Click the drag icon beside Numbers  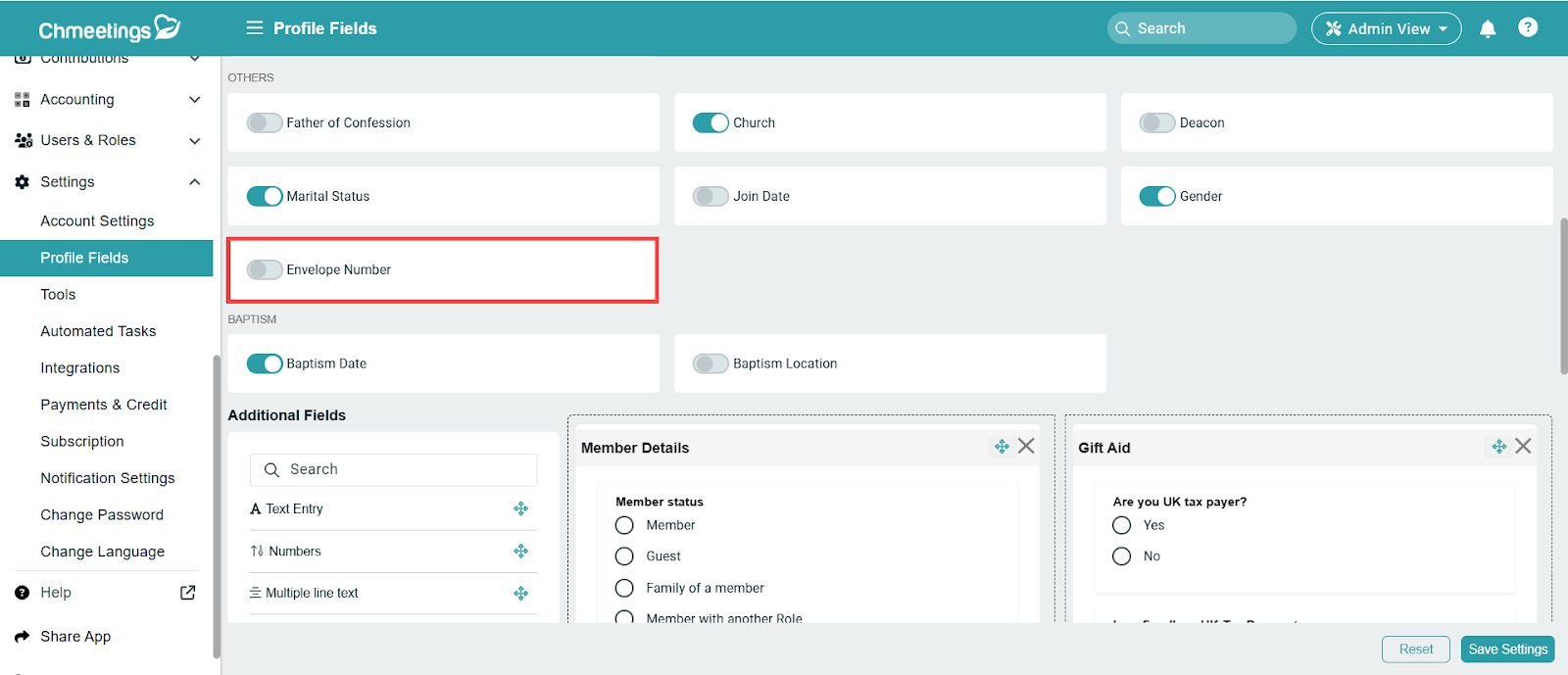(x=520, y=552)
